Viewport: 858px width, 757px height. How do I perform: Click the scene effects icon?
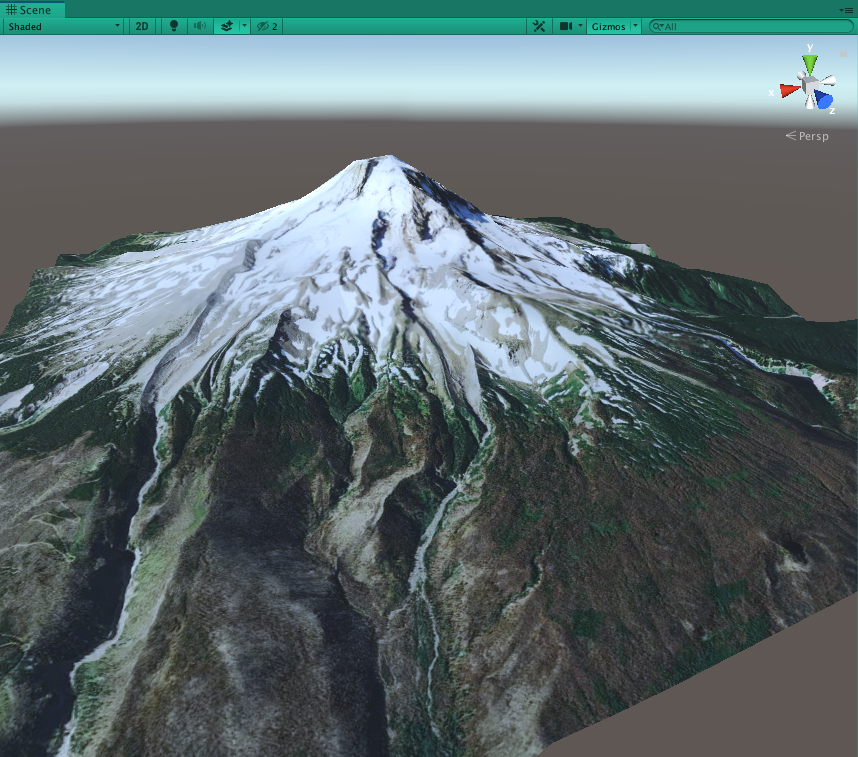tap(227, 26)
